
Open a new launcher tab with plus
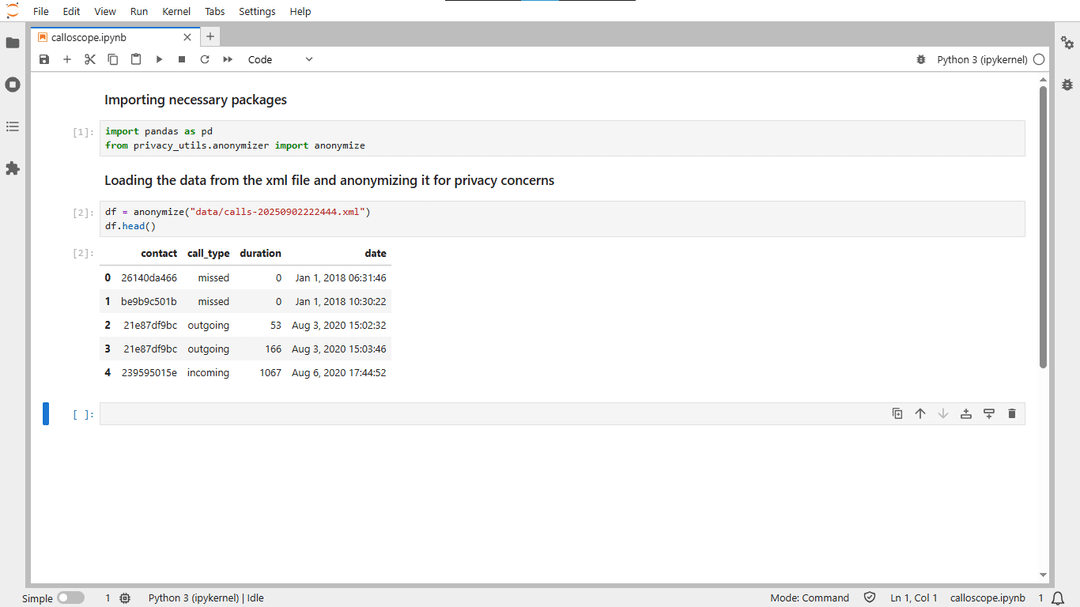[210, 37]
